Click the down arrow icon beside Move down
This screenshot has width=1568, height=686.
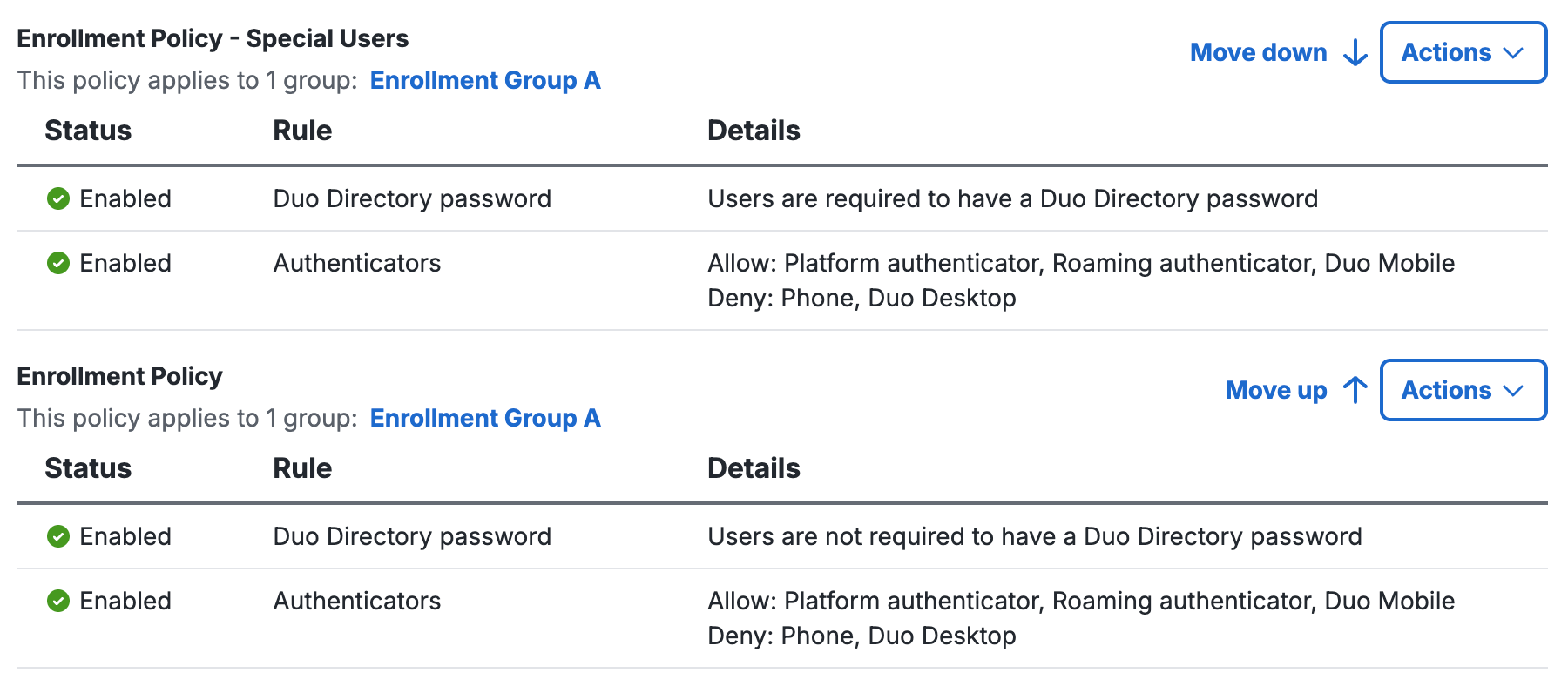(1355, 53)
